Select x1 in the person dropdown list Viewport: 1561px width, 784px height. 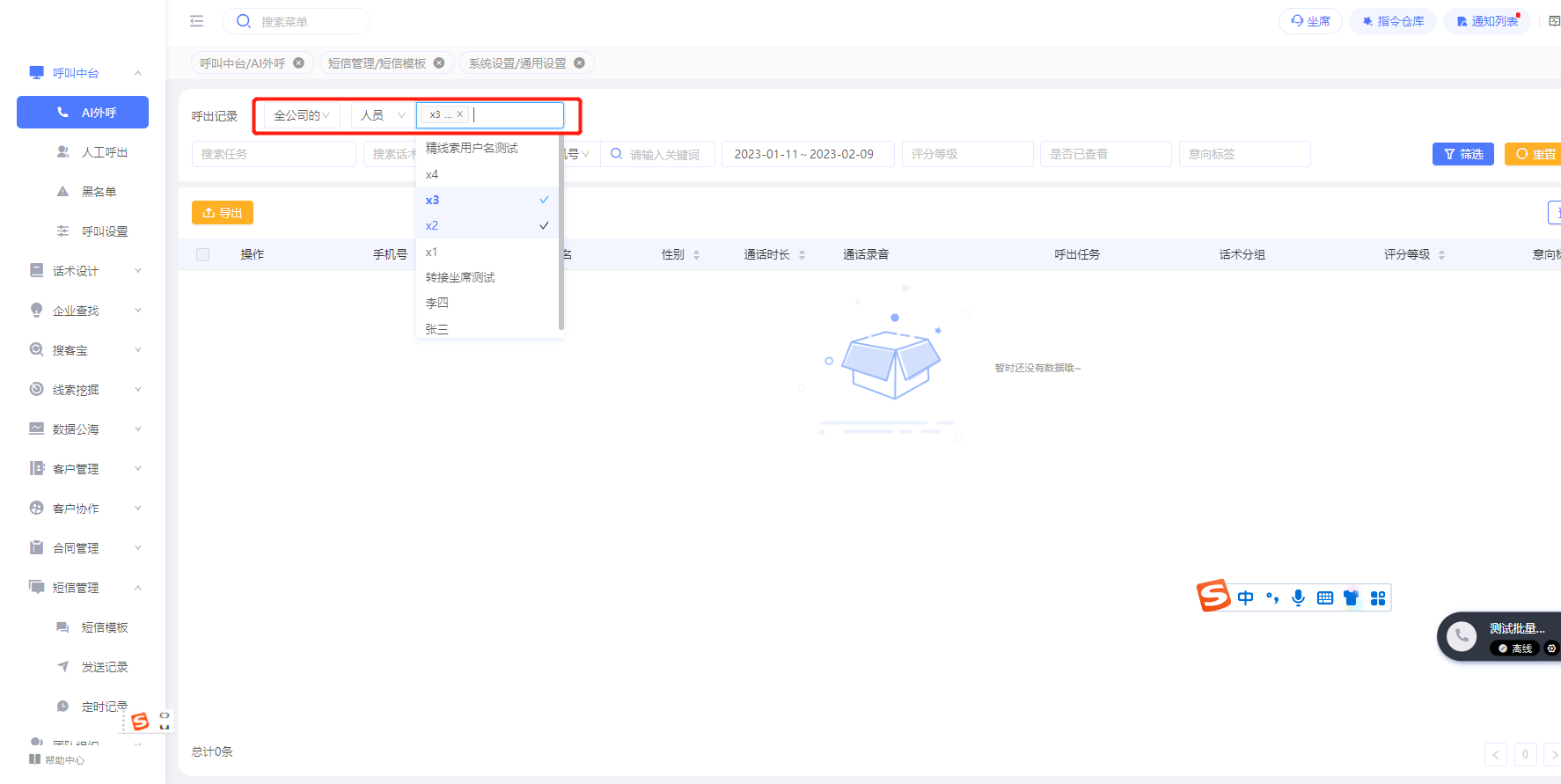[487, 252]
